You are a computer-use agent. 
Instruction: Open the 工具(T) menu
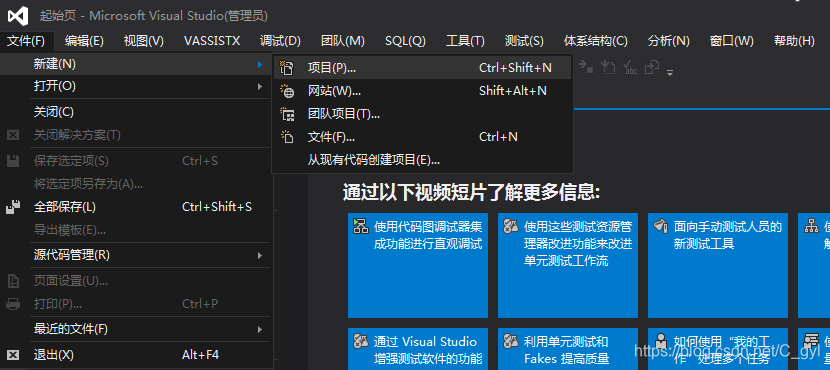point(465,41)
